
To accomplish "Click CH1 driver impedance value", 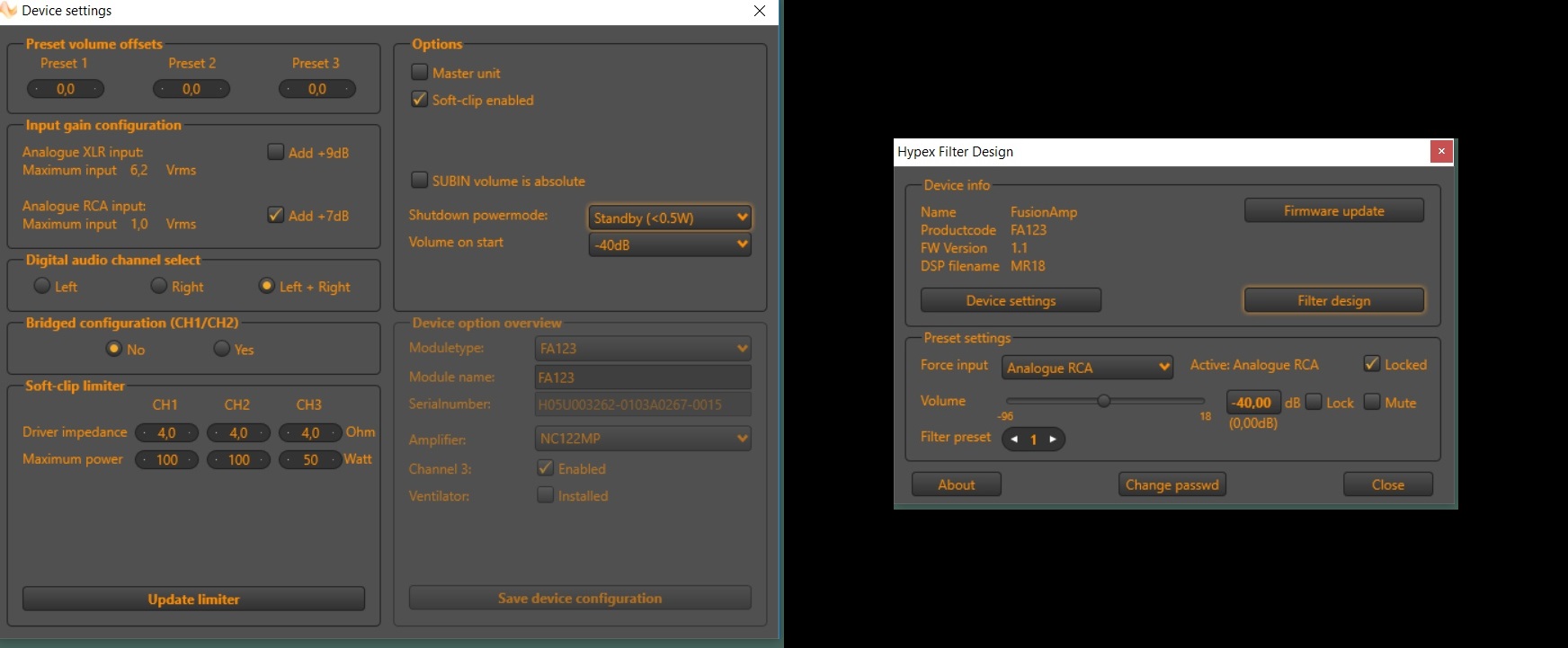I will point(166,433).
